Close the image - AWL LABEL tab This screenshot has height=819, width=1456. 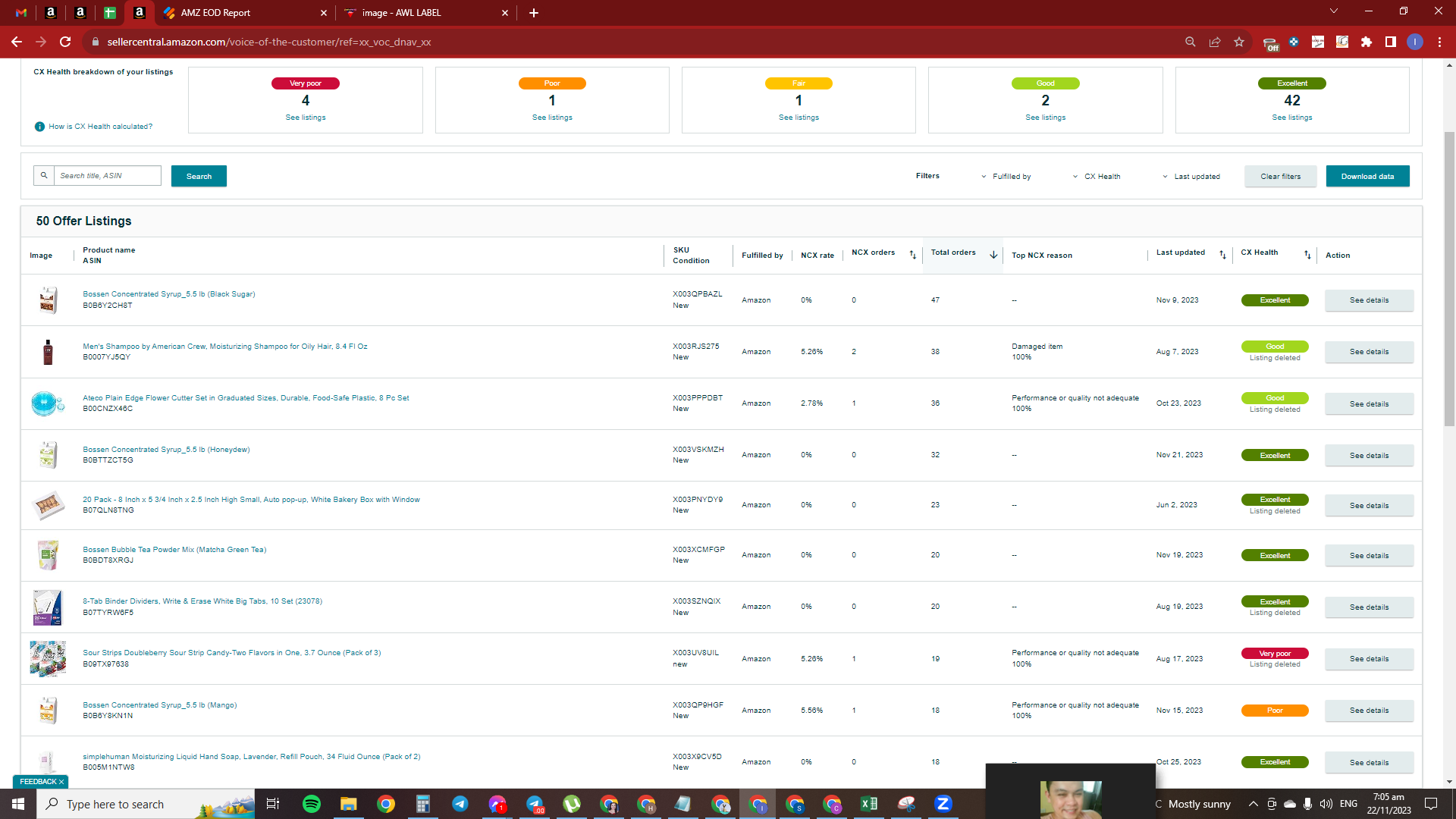click(x=506, y=13)
